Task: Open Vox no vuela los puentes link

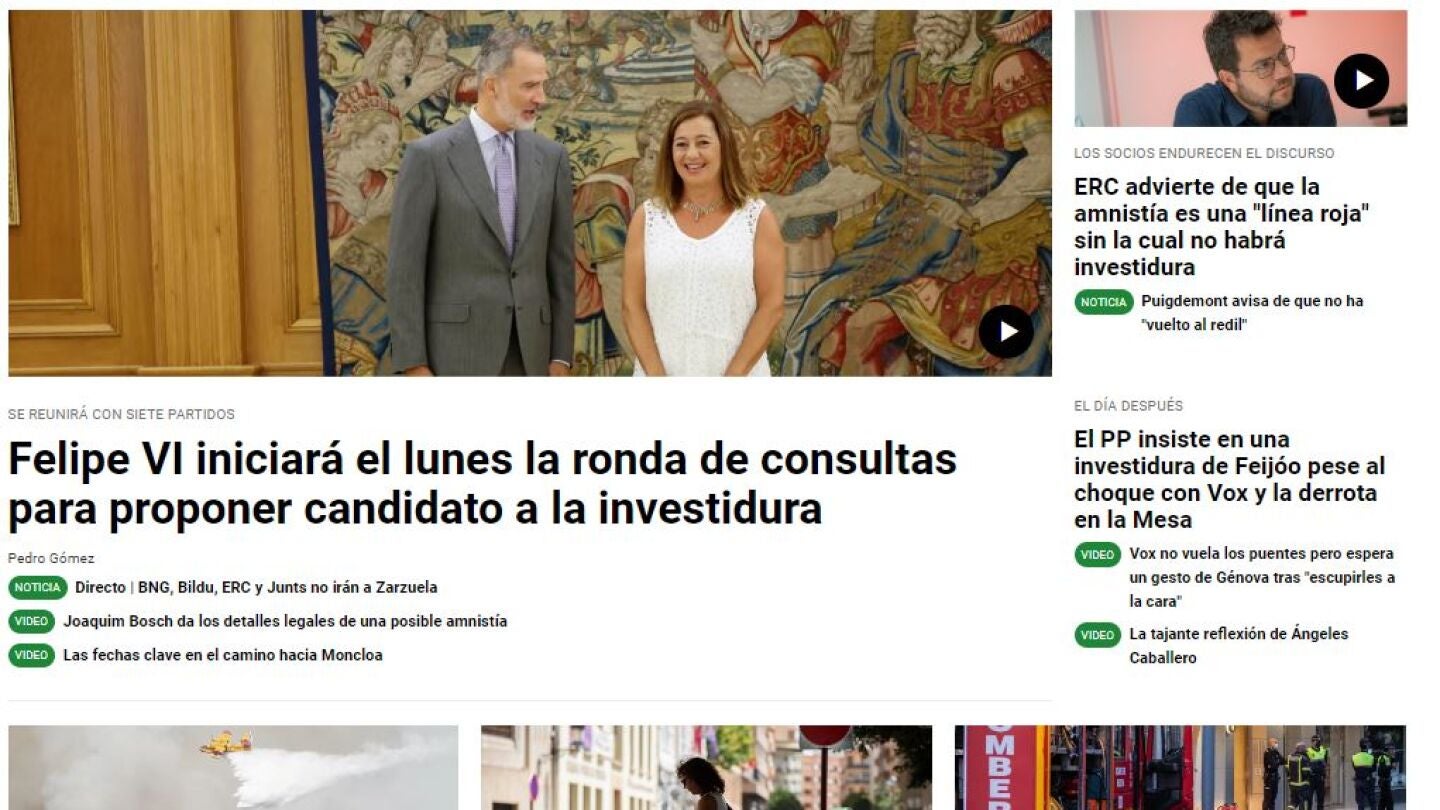Action: (1262, 578)
